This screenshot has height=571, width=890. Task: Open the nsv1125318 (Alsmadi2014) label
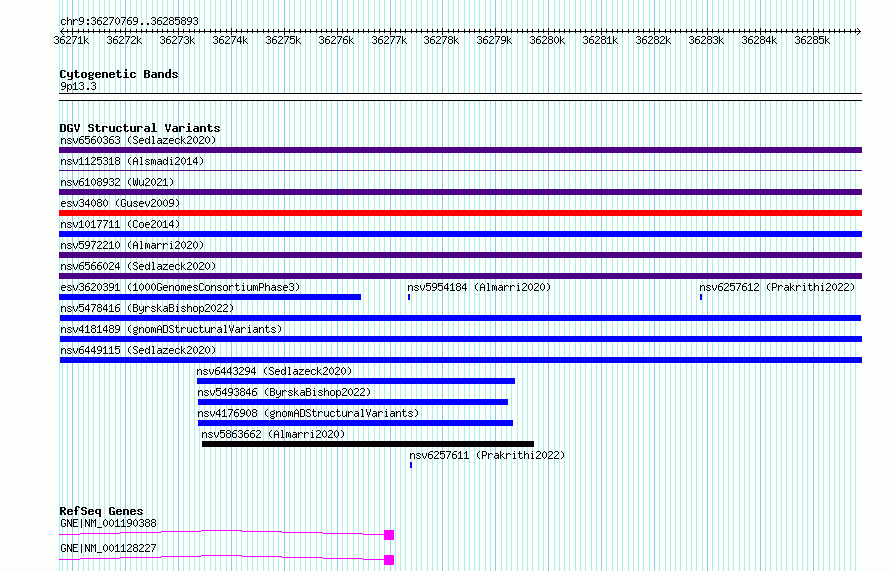click(132, 161)
